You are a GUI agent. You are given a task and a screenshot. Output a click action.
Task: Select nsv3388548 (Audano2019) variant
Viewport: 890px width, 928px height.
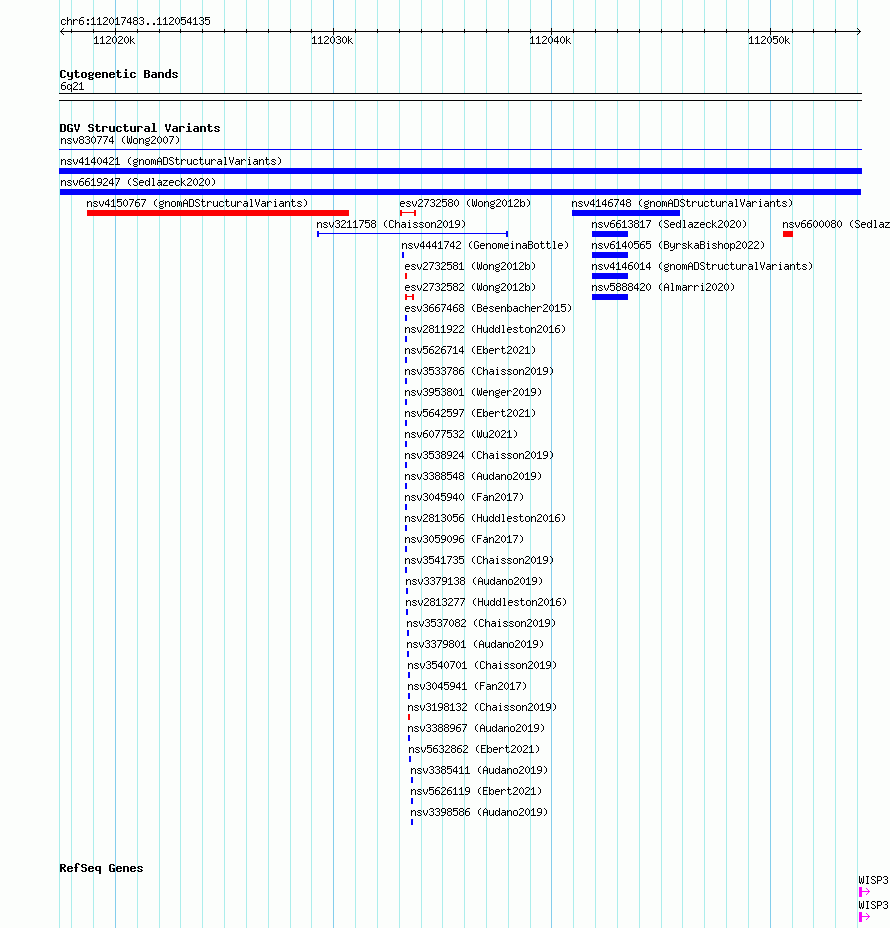tap(473, 476)
